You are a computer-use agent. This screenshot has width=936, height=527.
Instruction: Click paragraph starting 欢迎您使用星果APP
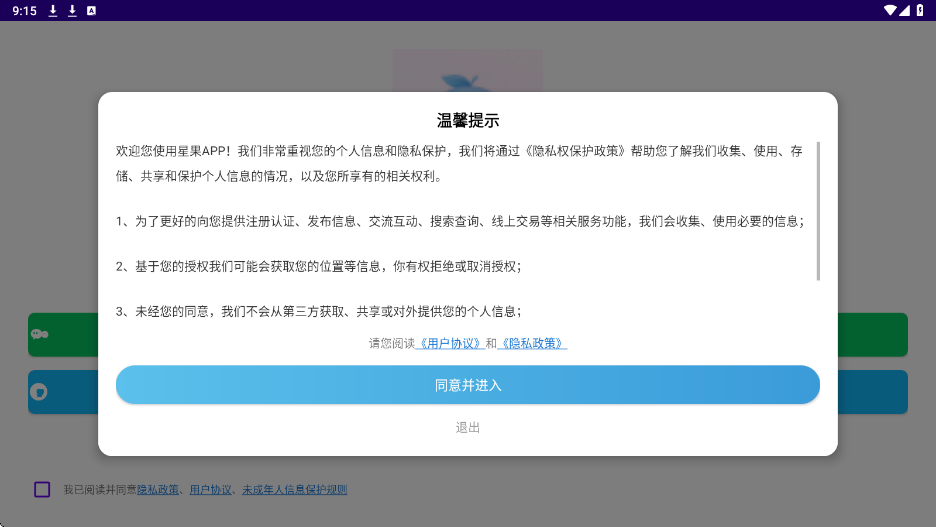tap(459, 164)
